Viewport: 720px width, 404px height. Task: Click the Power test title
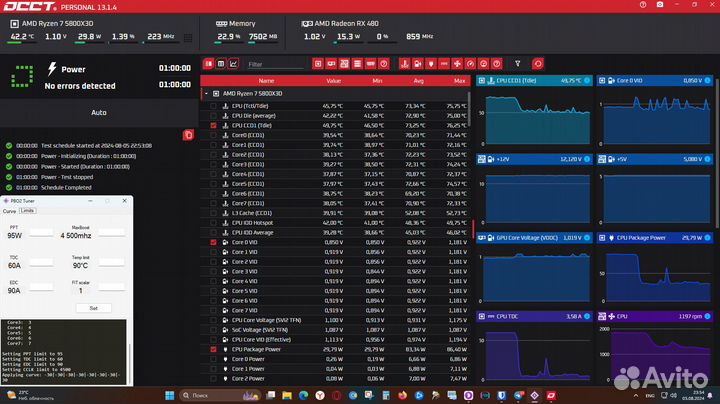[x=73, y=69]
